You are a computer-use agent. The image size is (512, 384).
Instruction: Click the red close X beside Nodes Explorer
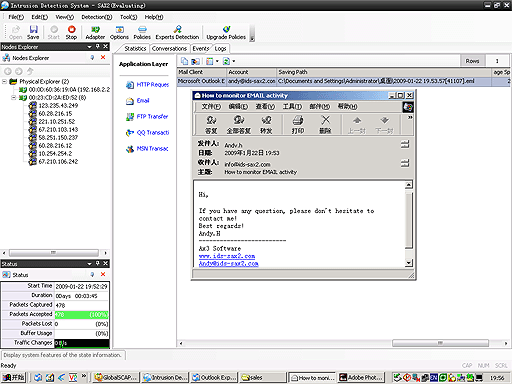coord(103,57)
